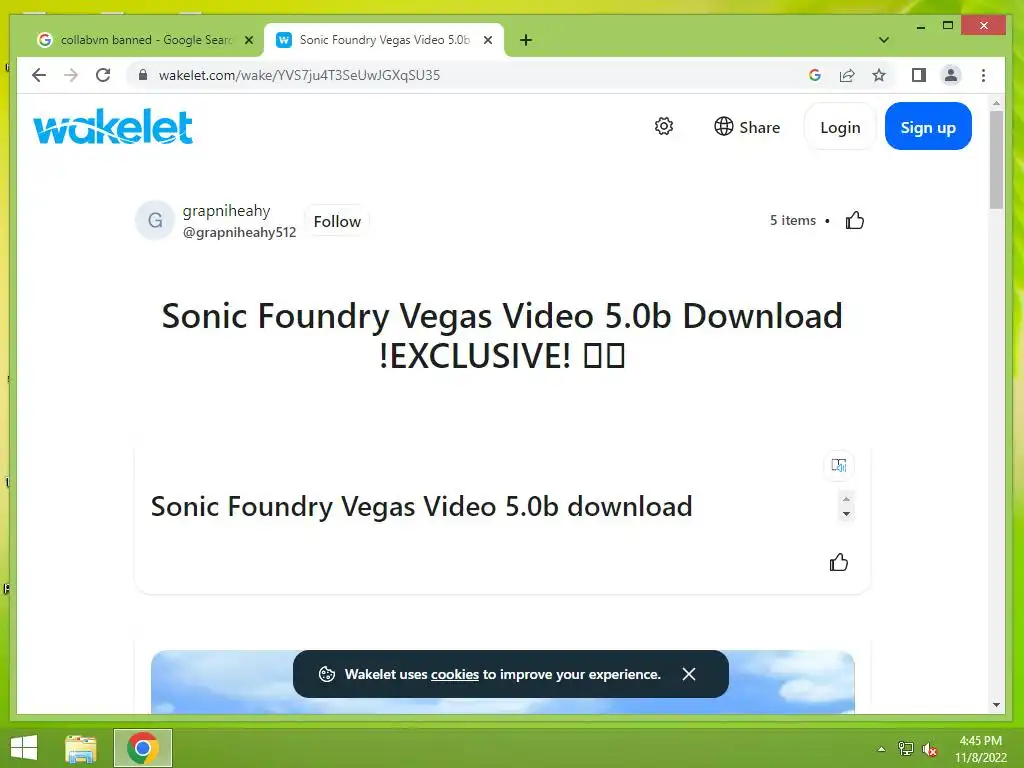Click the card heading Sonic Foundry Vegas Video 5.0b download
The image size is (1024, 768).
421,506
